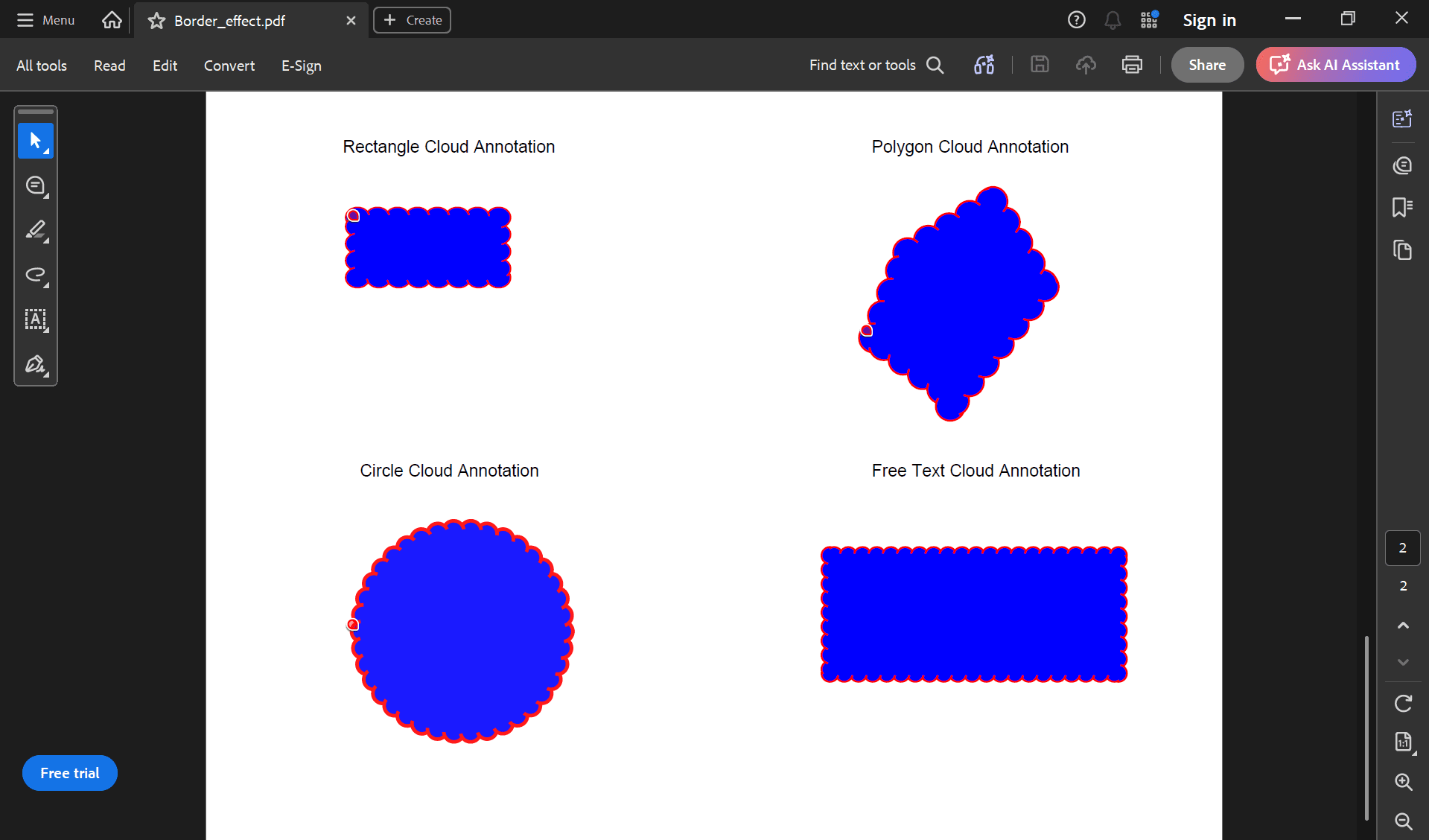
Task: Go to previous page with up chevron
Action: coord(1403,626)
